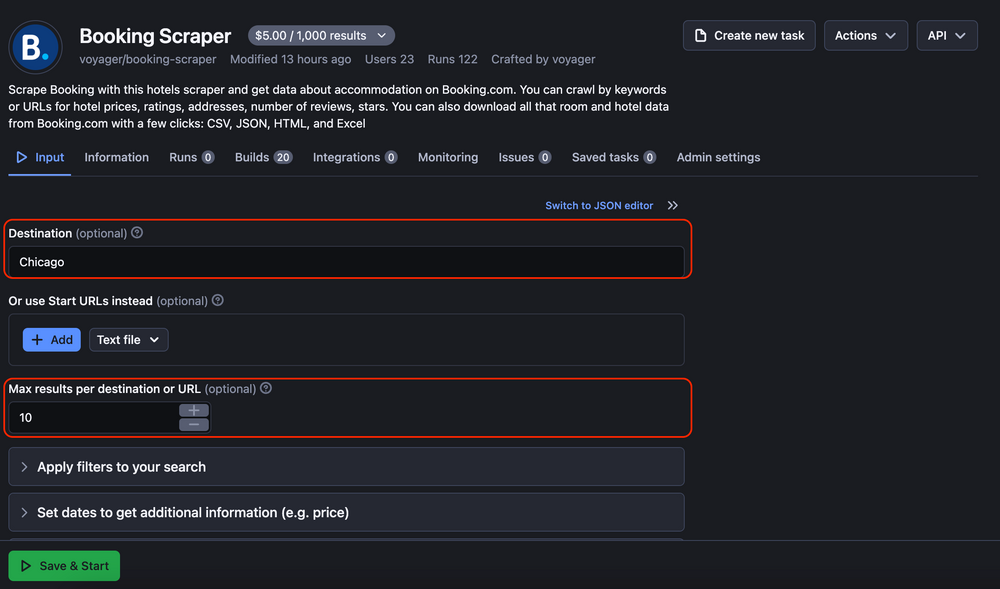Click the Destination input containing Chicago

point(346,262)
